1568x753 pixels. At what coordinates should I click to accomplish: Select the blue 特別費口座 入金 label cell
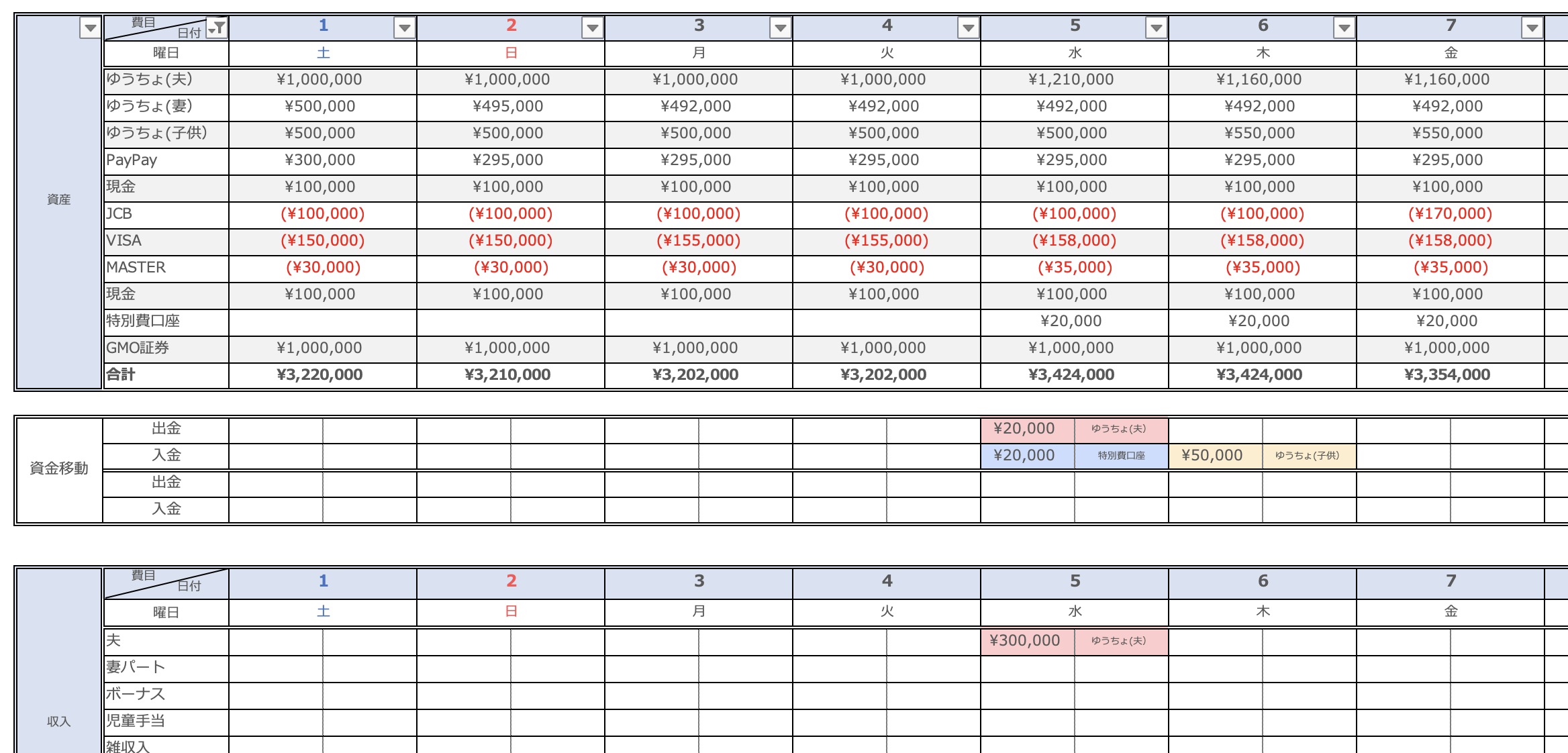click(1121, 456)
